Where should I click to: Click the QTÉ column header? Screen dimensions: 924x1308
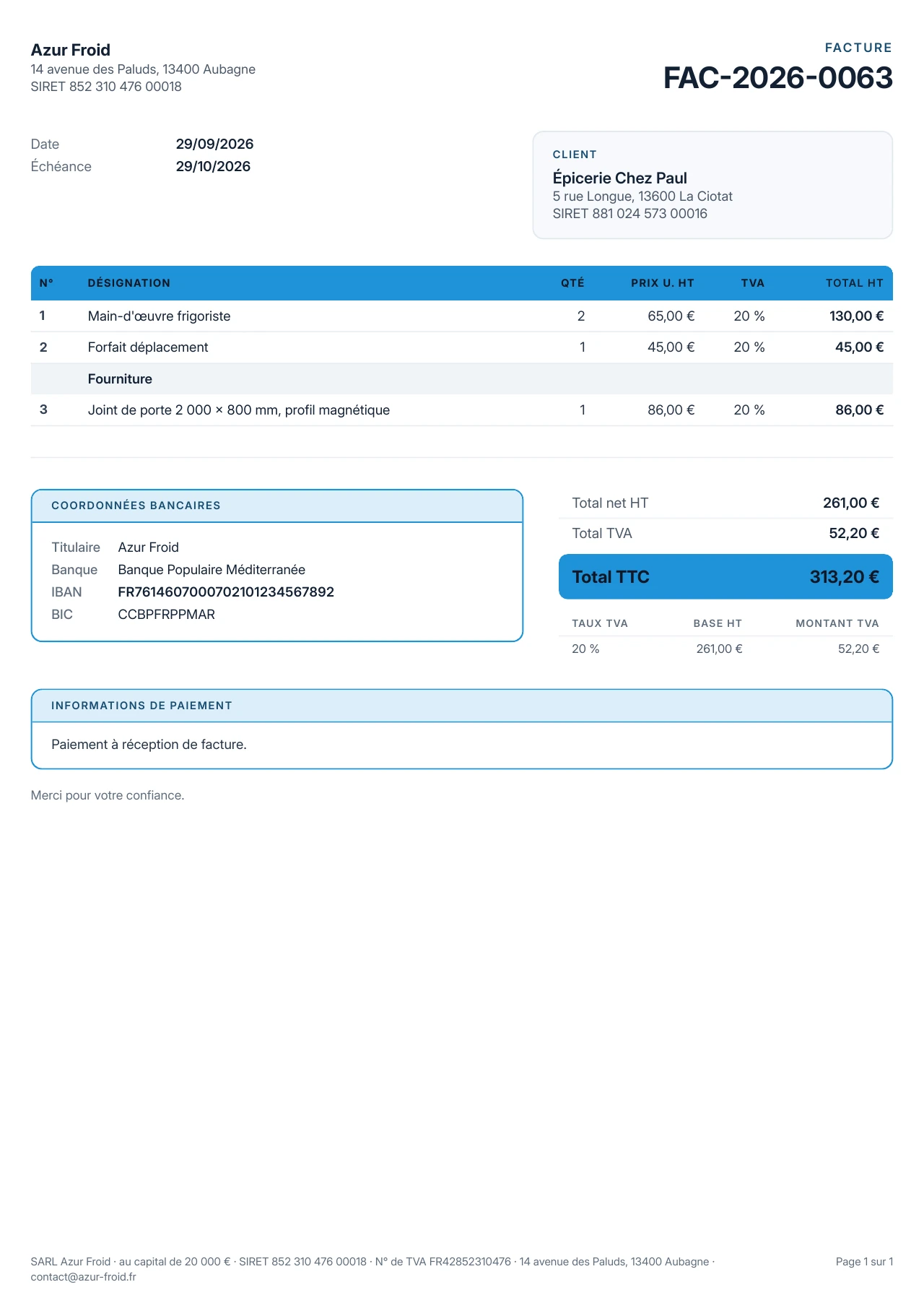[572, 283]
